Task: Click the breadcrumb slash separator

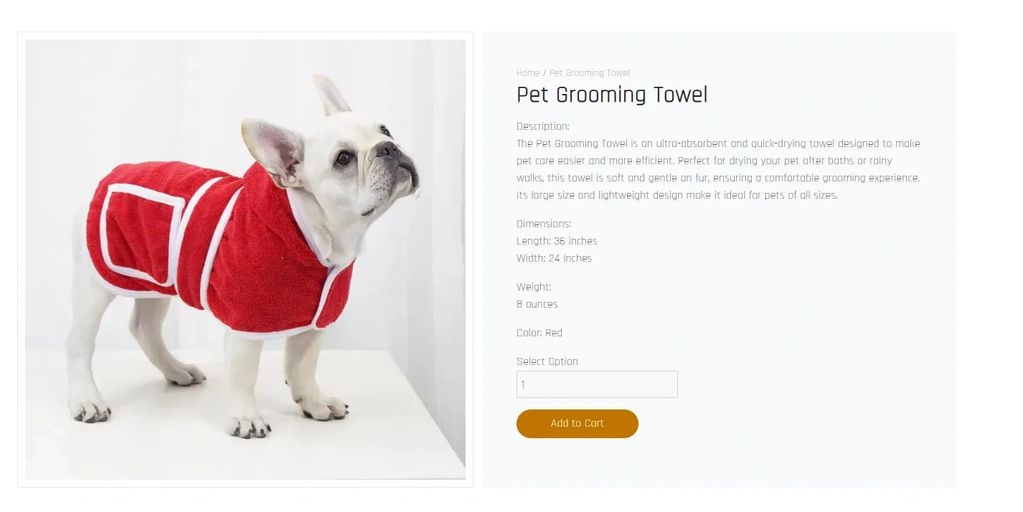Action: [545, 73]
